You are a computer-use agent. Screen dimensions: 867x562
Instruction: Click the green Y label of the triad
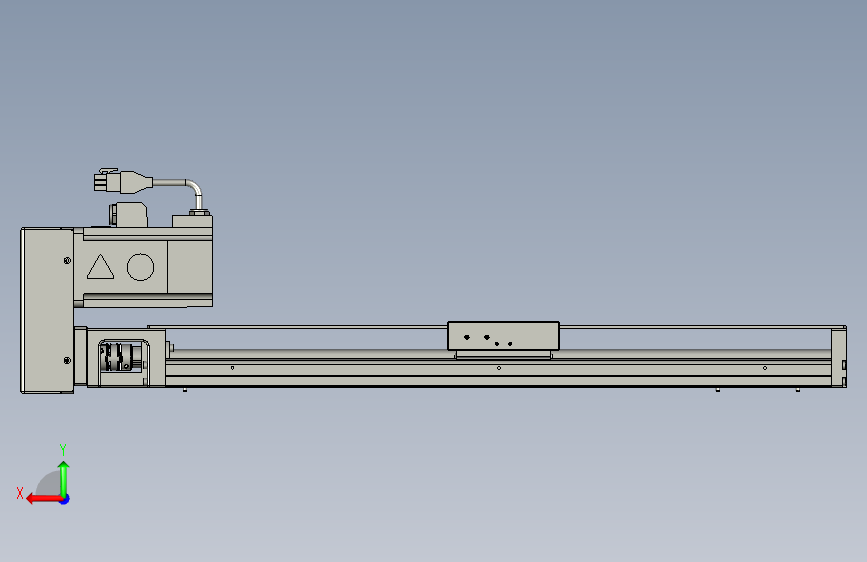coord(63,450)
